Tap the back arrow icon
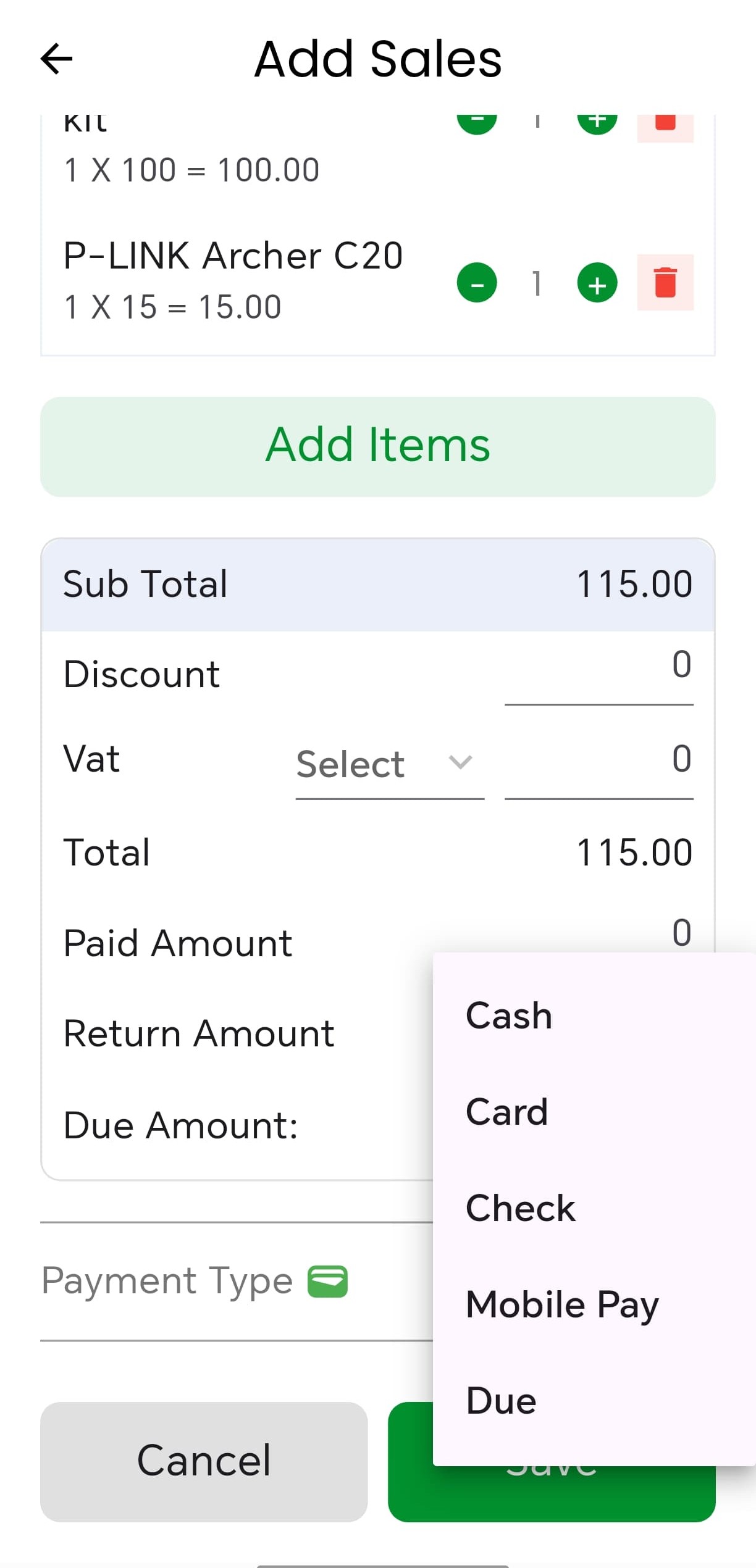Image resolution: width=756 pixels, height=1568 pixels. (57, 59)
